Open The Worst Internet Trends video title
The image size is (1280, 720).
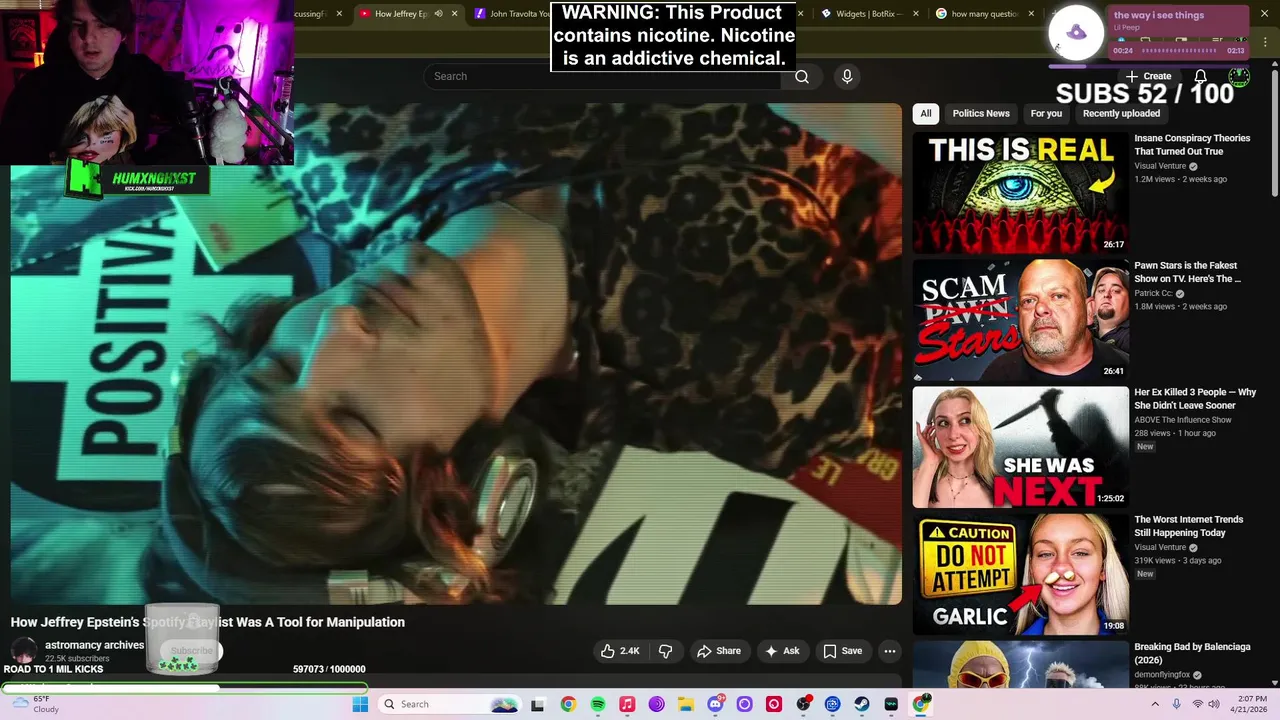pos(1189,526)
